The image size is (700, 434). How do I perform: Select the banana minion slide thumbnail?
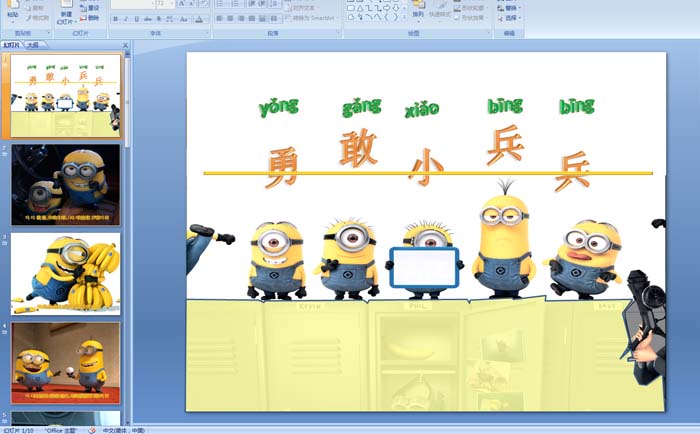point(65,273)
